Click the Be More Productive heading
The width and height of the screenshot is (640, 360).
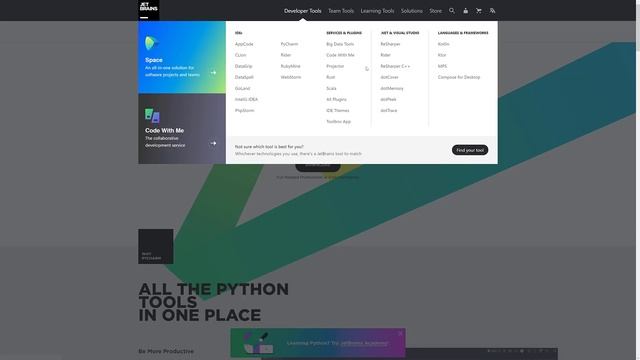[x=166, y=351]
